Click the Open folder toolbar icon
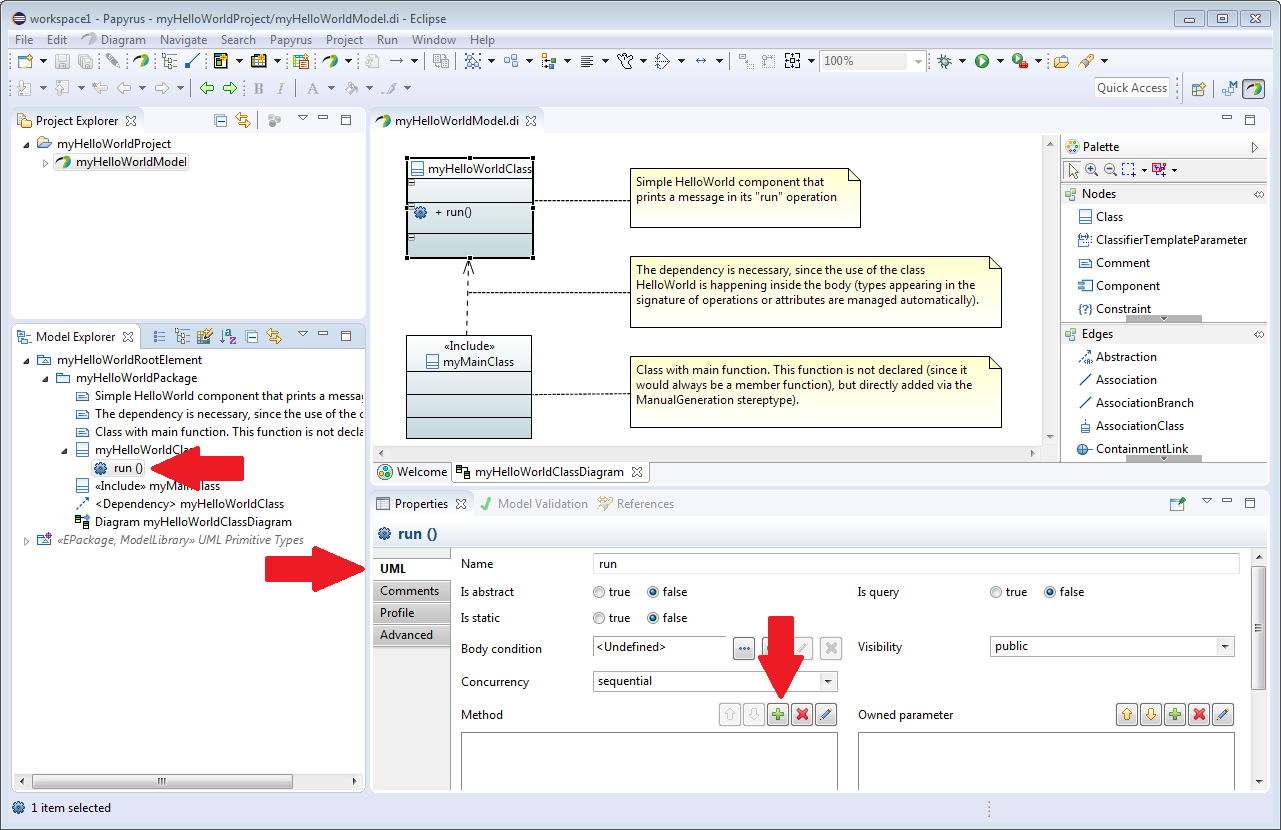The width and height of the screenshot is (1281, 830). tap(1061, 61)
